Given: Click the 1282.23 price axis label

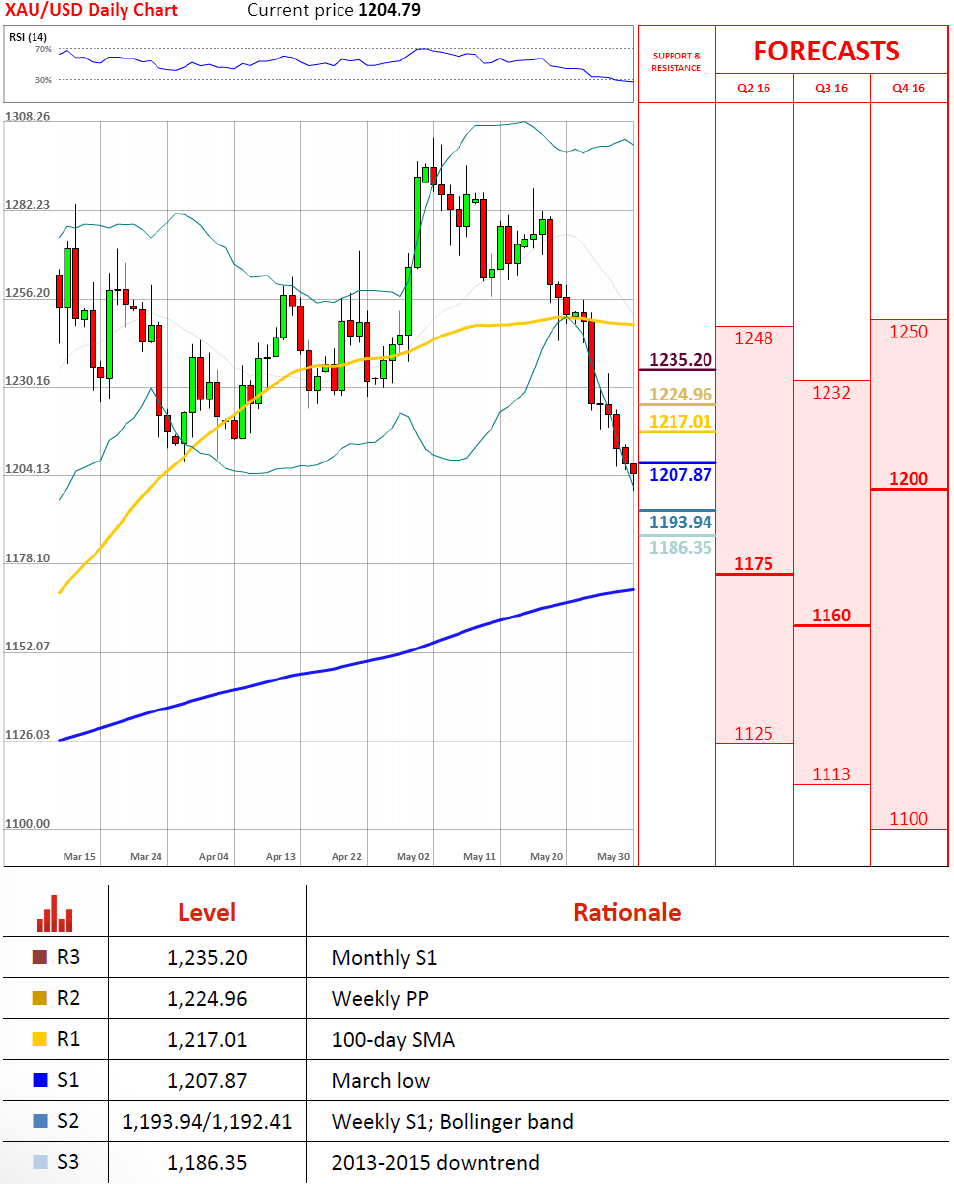Looking at the screenshot, I should (27, 205).
